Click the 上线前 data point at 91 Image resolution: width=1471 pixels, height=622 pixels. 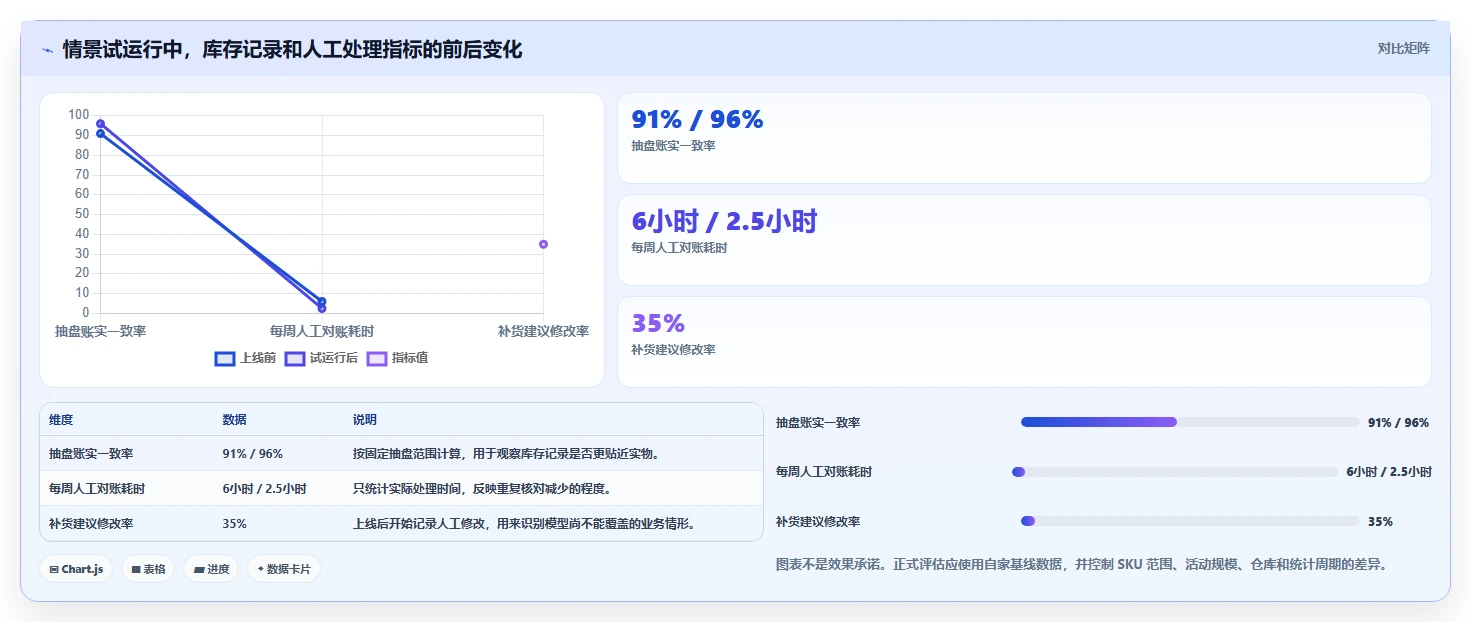[x=100, y=133]
